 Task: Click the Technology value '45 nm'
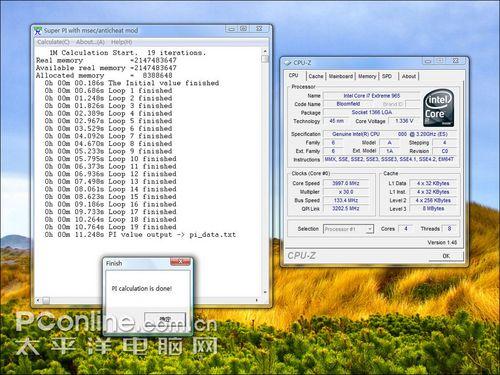(336, 121)
